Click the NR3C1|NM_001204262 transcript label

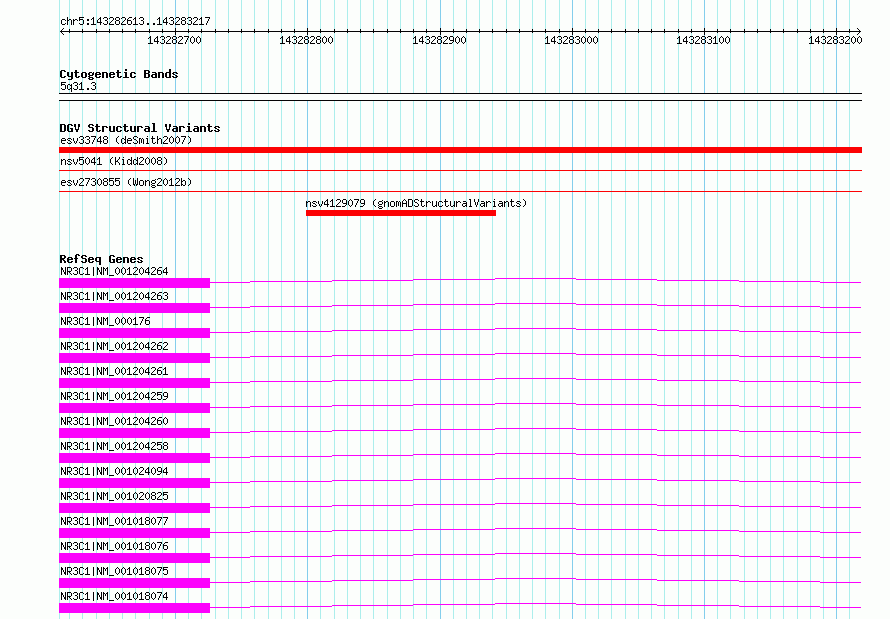point(114,346)
